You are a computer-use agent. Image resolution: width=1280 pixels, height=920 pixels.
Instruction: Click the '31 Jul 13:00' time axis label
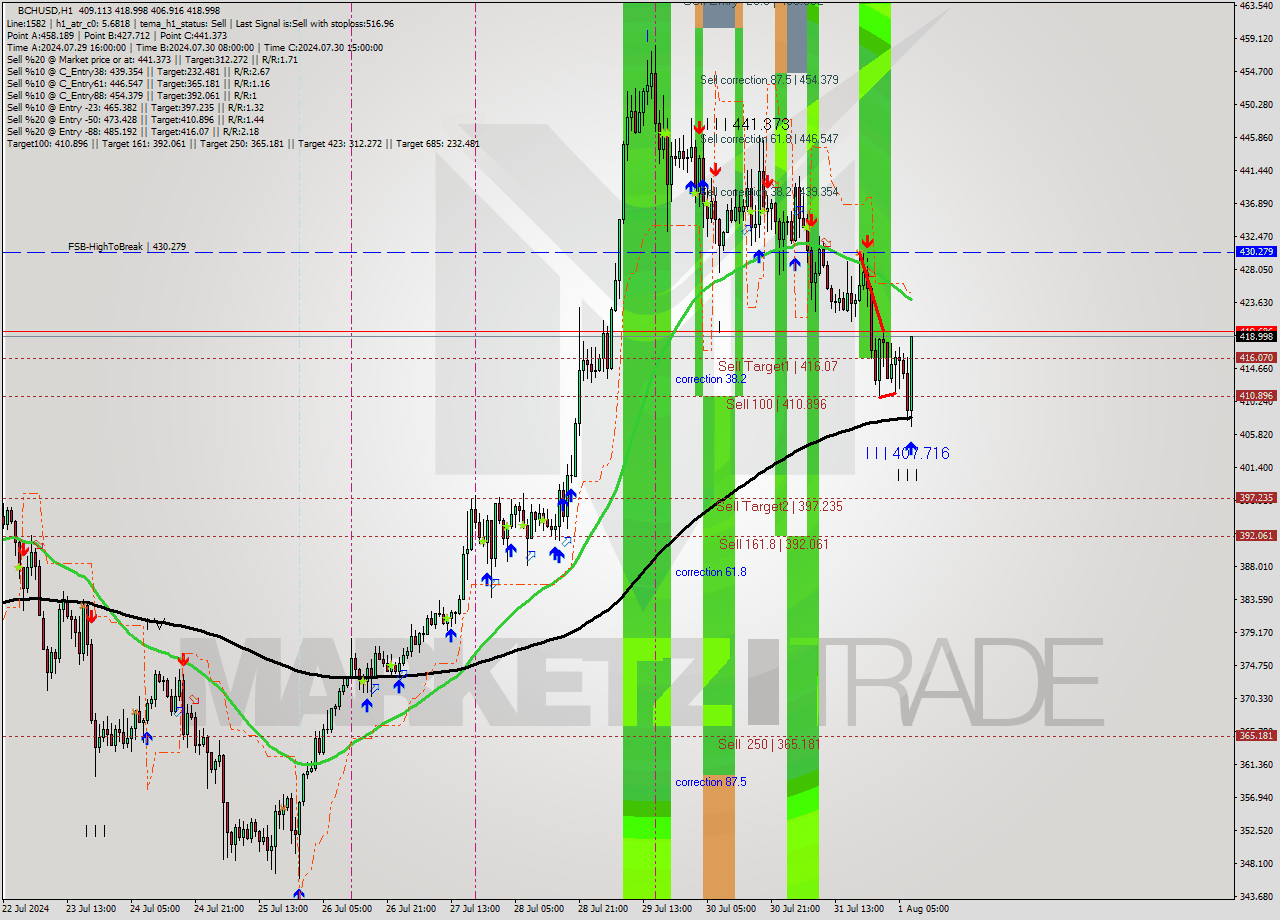tap(859, 909)
